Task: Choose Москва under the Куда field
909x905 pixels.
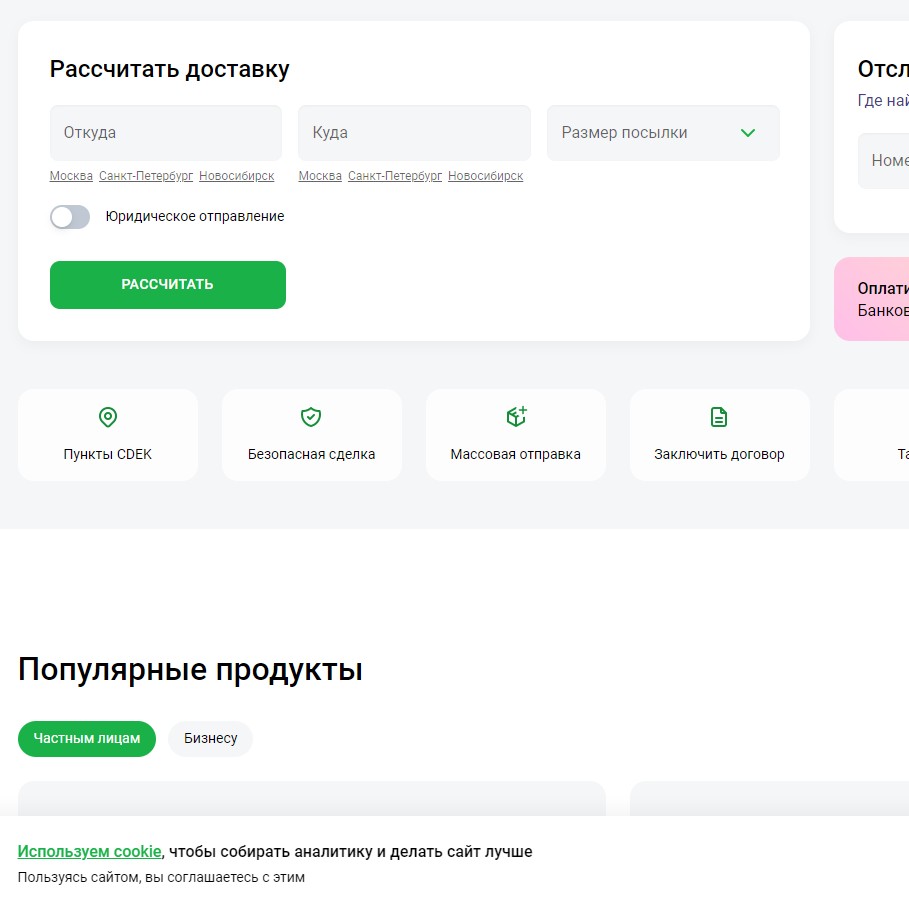Action: (x=320, y=176)
